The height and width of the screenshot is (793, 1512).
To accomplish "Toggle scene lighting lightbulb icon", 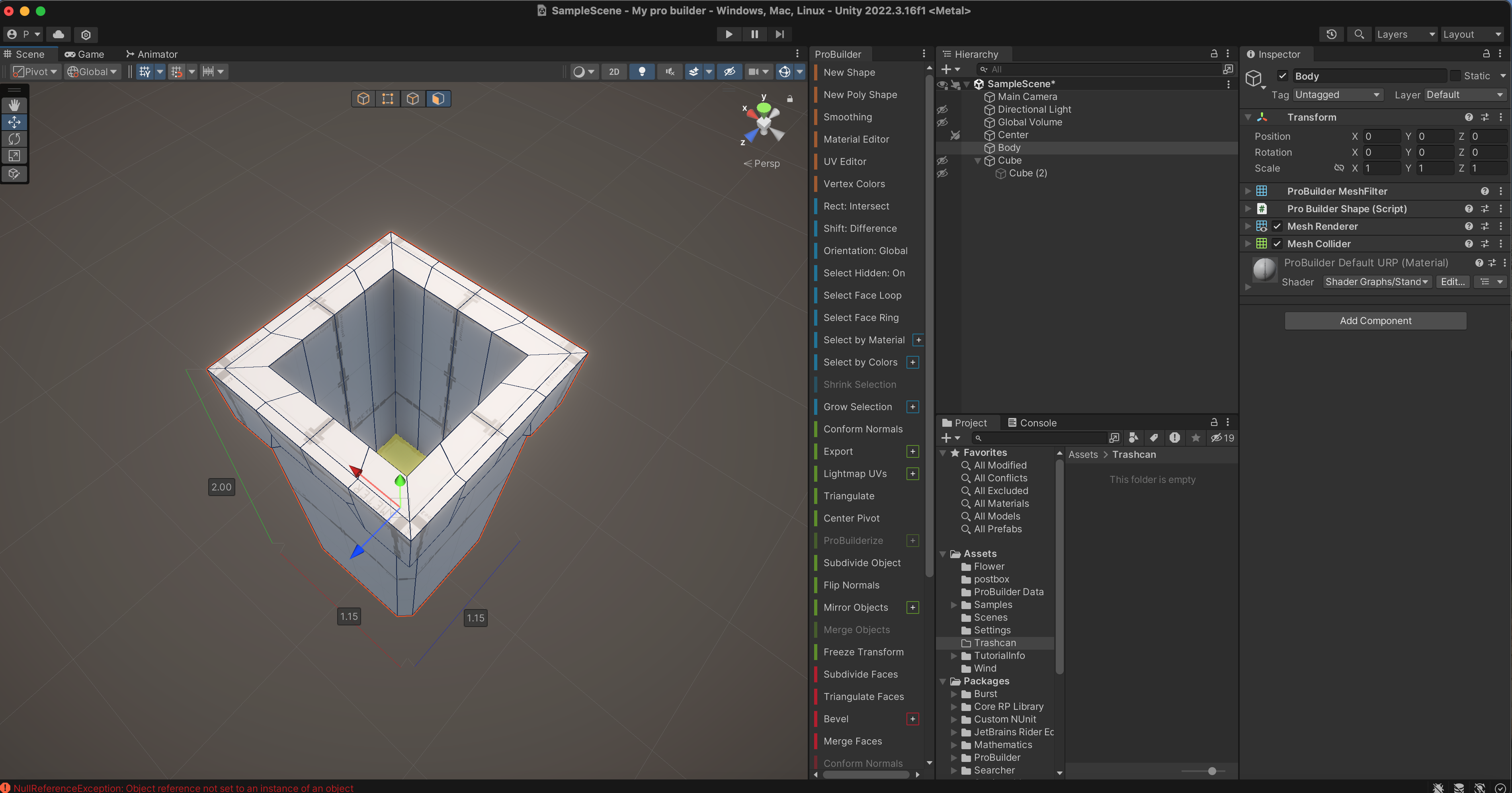I will click(x=641, y=72).
